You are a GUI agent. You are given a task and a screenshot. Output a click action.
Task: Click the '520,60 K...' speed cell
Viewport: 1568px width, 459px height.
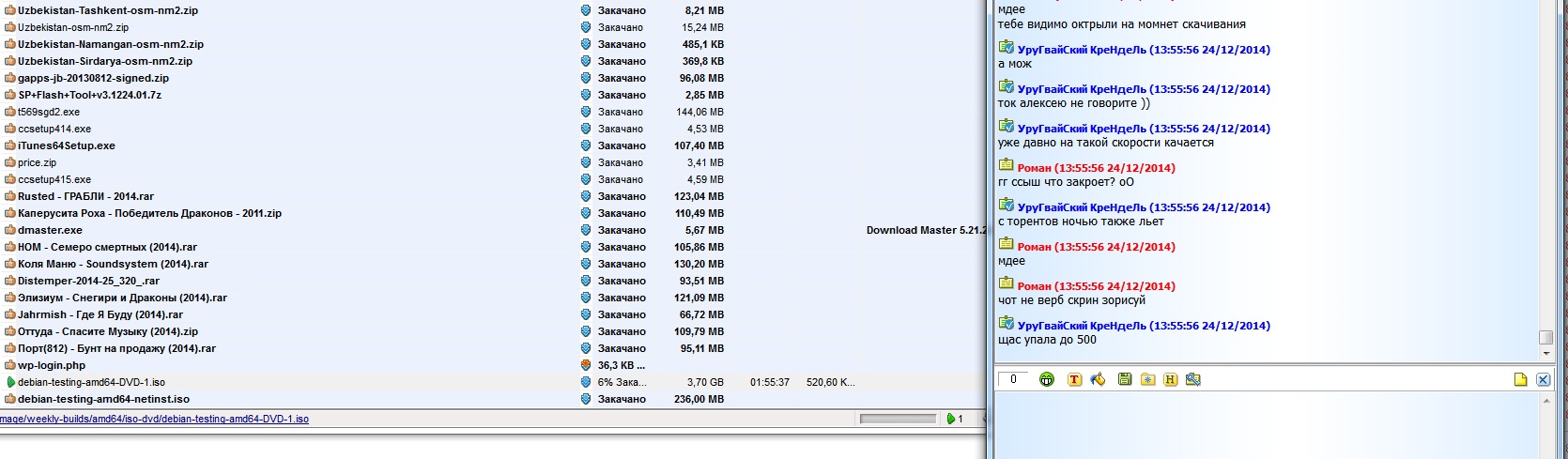tap(830, 382)
